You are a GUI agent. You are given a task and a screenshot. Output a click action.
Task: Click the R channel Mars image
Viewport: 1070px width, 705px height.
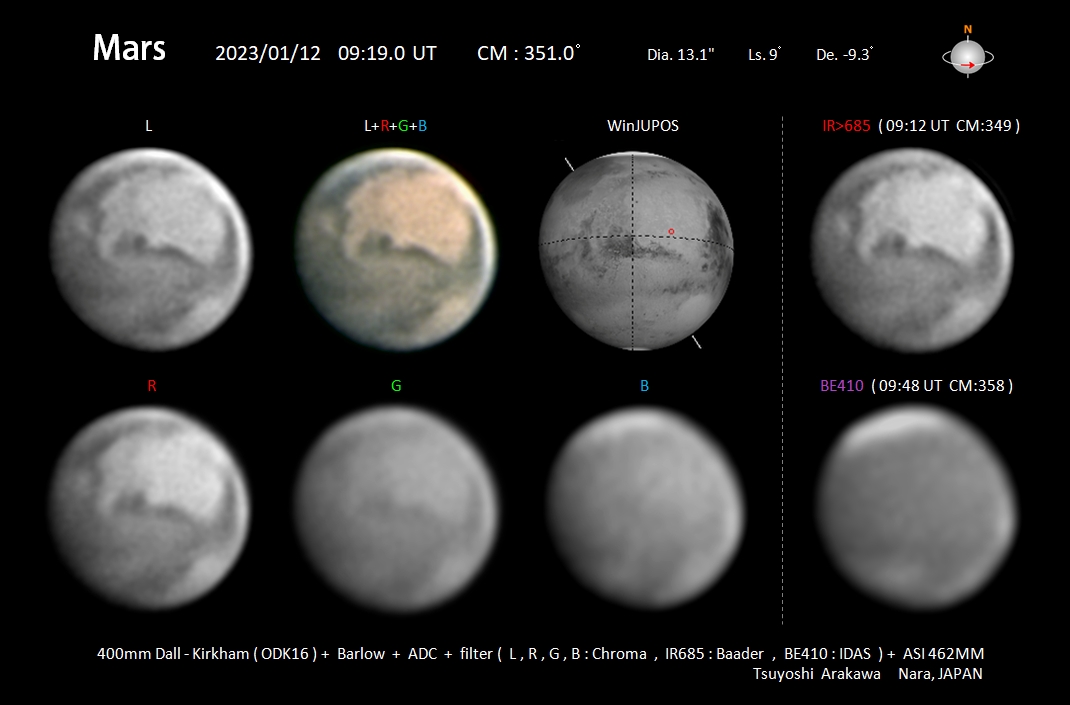tap(149, 508)
